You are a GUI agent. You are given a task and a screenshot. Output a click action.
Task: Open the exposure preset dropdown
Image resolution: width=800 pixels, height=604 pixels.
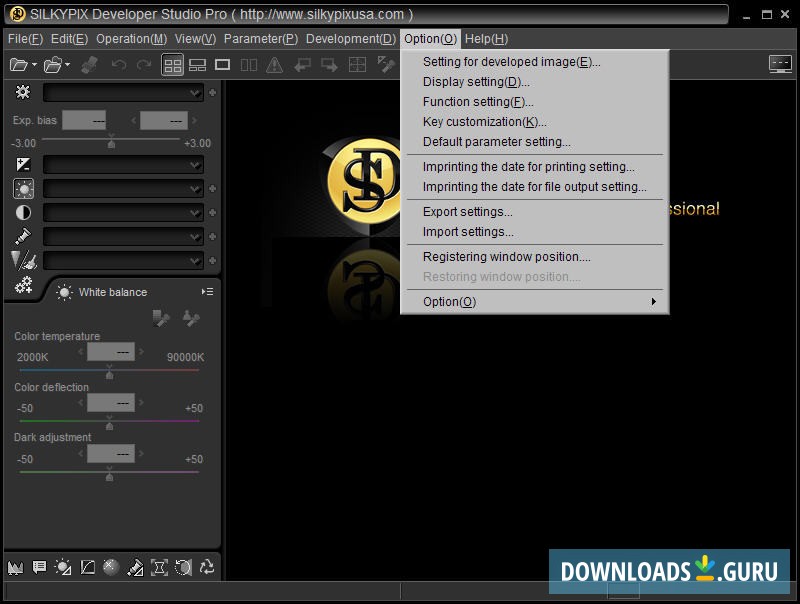click(123, 165)
